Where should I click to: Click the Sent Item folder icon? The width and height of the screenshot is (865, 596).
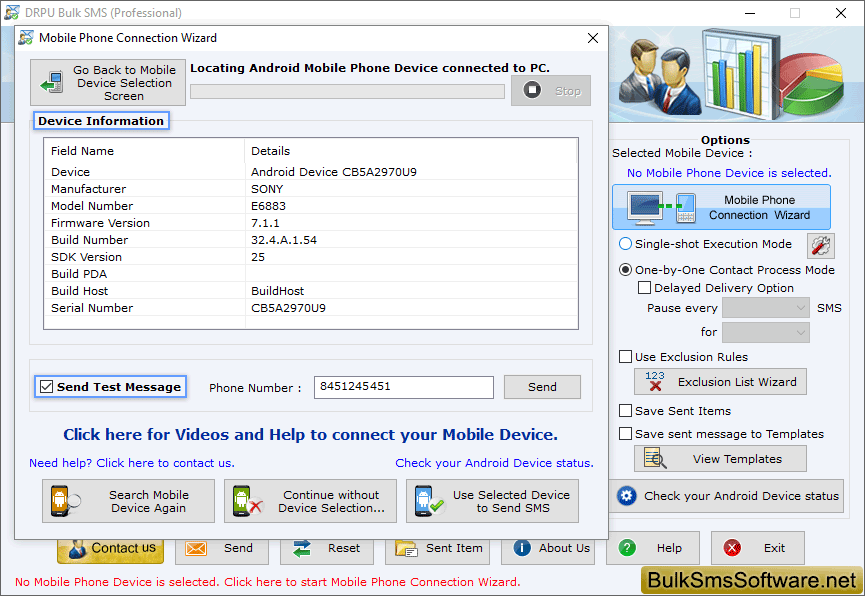[406, 549]
